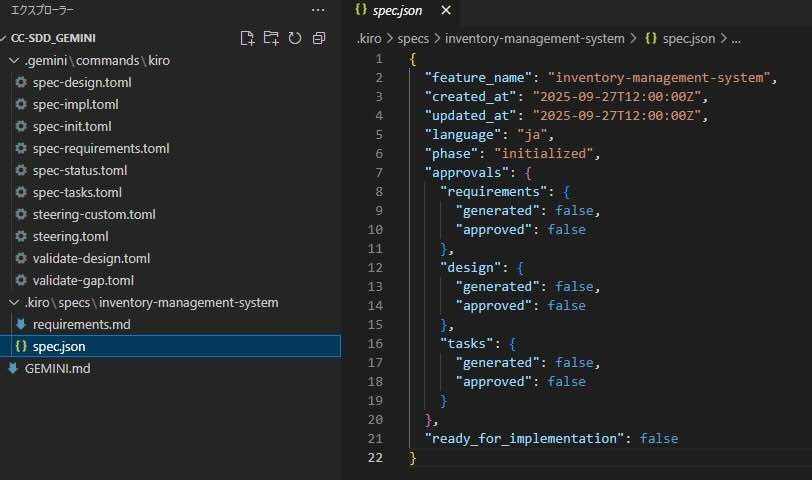
Task: Click the gear icon beside spec-design.toml
Action: point(21,83)
